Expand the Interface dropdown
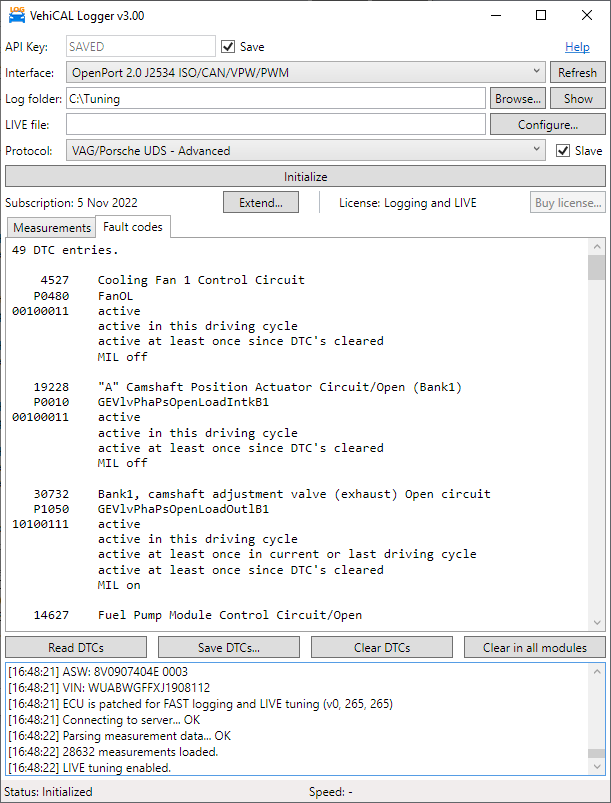Viewport: 611px width, 803px height. click(x=537, y=73)
